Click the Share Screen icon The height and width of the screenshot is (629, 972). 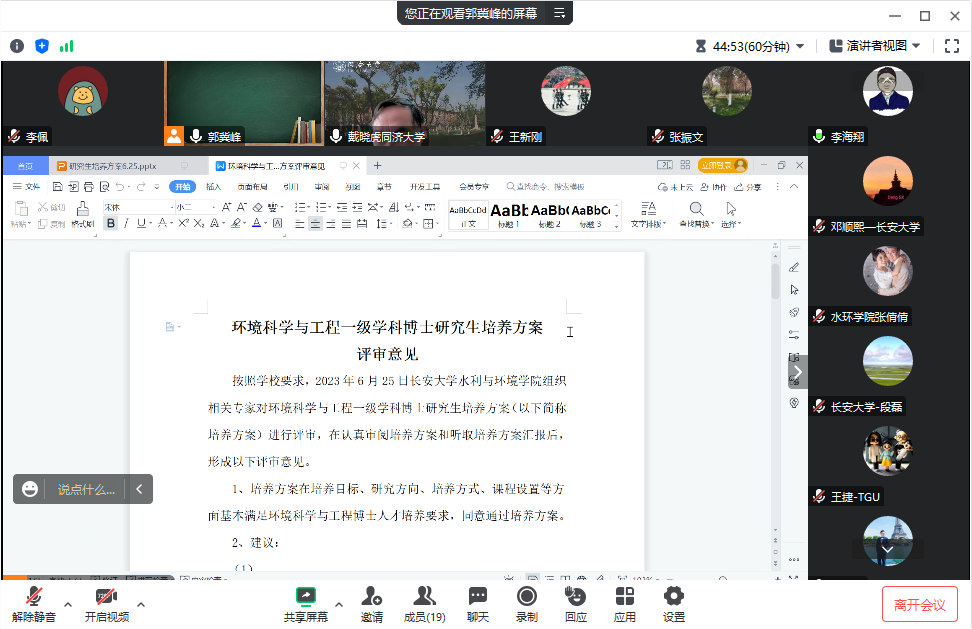click(x=305, y=597)
